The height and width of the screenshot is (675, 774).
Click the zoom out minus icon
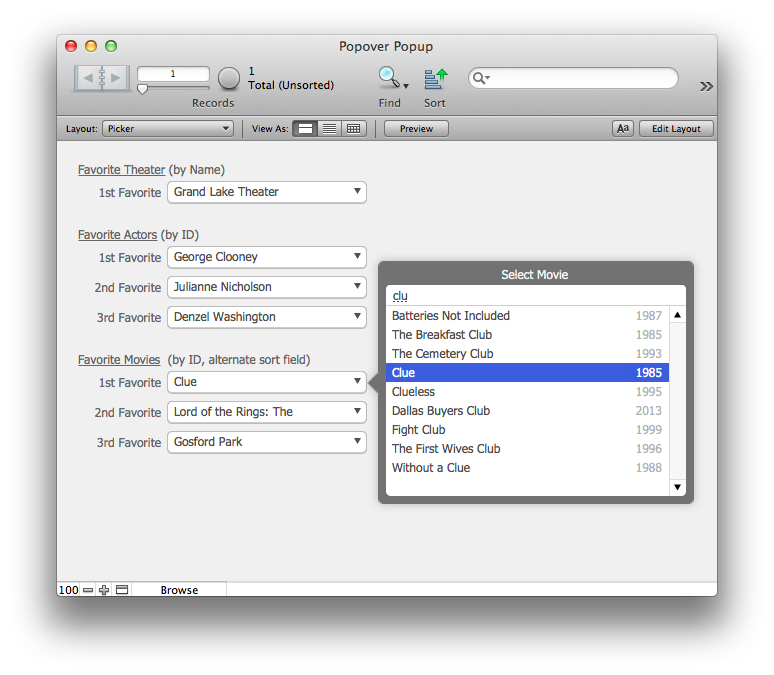[88, 590]
